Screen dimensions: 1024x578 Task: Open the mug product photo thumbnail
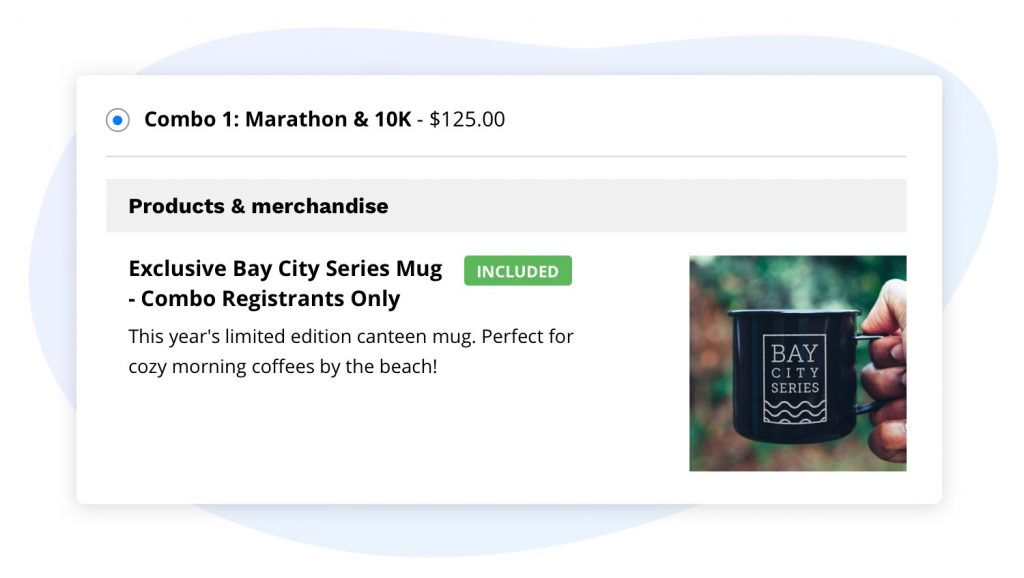797,363
